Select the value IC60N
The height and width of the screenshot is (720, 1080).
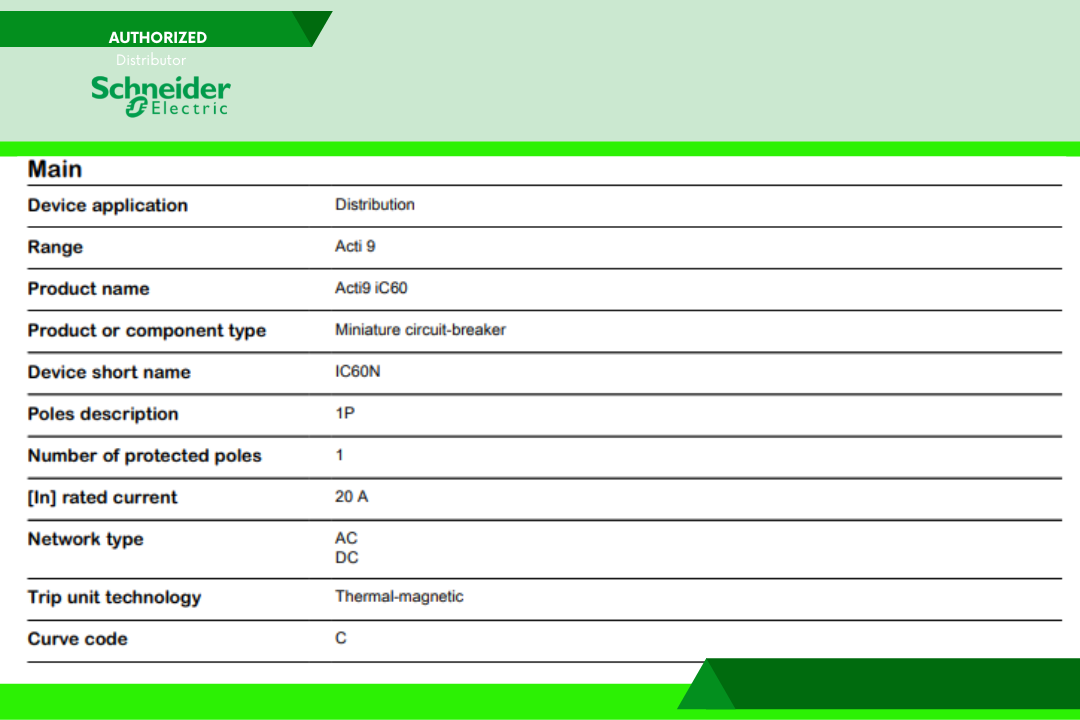click(x=357, y=371)
